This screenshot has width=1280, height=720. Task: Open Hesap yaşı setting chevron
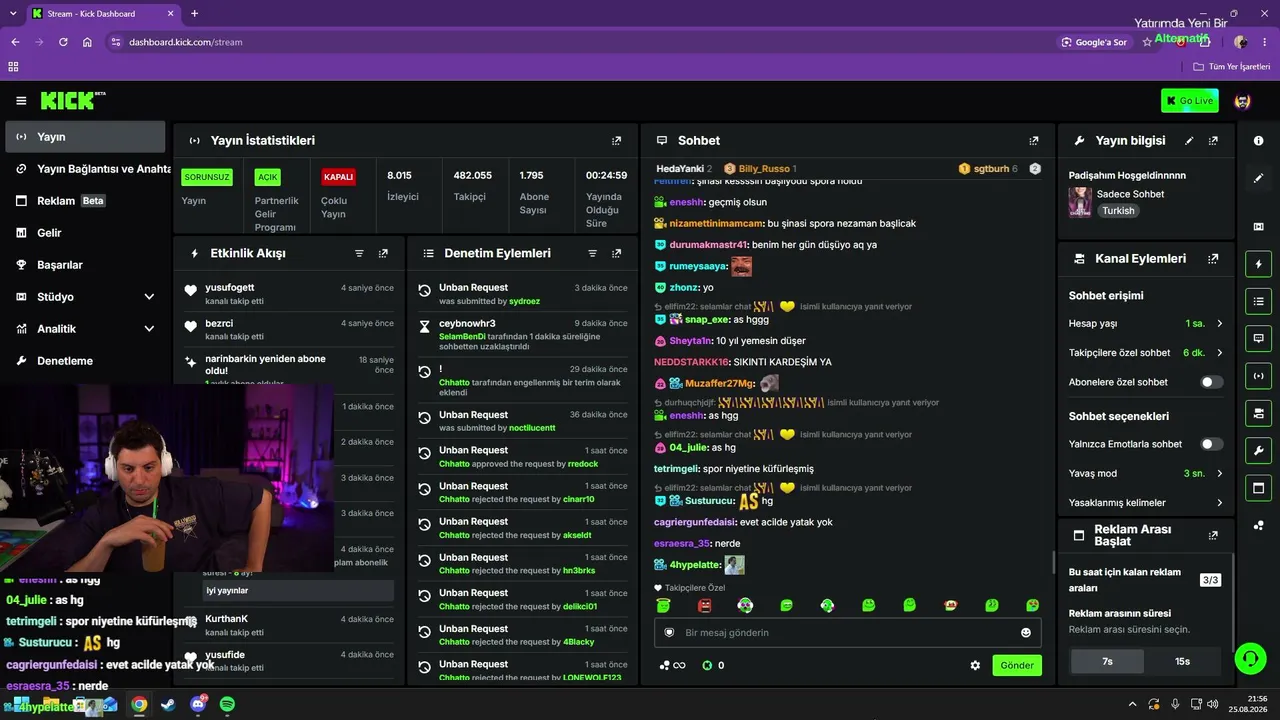tap(1220, 324)
